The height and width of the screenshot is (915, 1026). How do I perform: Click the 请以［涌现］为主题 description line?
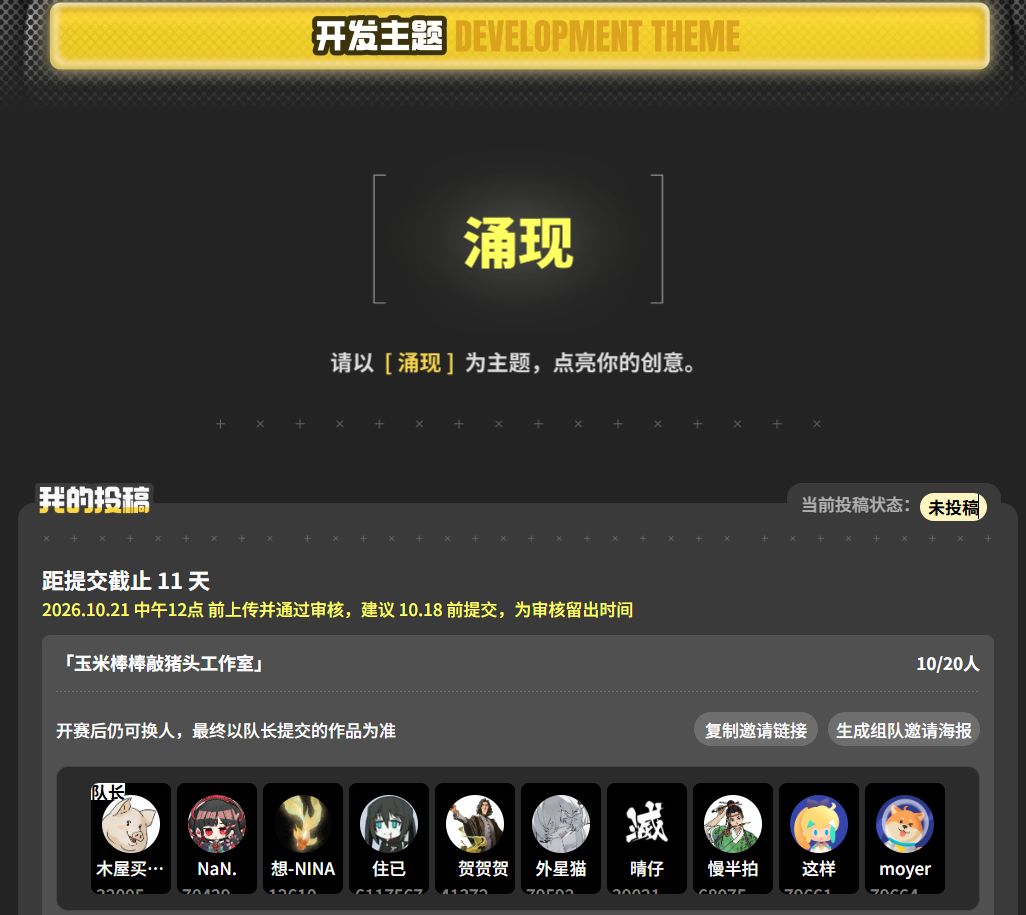513,362
